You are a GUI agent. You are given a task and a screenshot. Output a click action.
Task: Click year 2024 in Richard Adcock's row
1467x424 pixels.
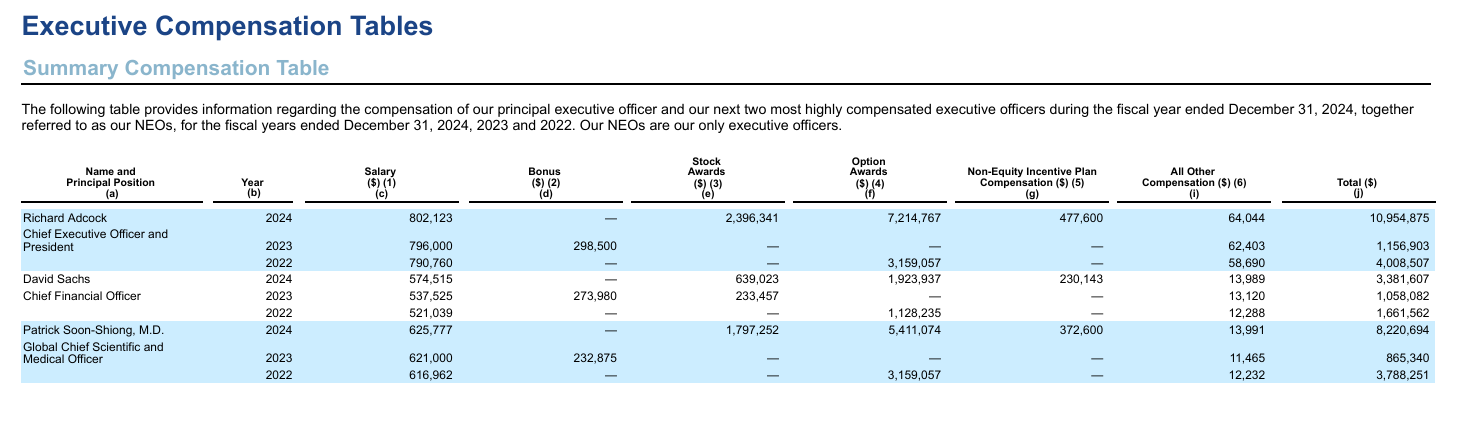click(279, 217)
